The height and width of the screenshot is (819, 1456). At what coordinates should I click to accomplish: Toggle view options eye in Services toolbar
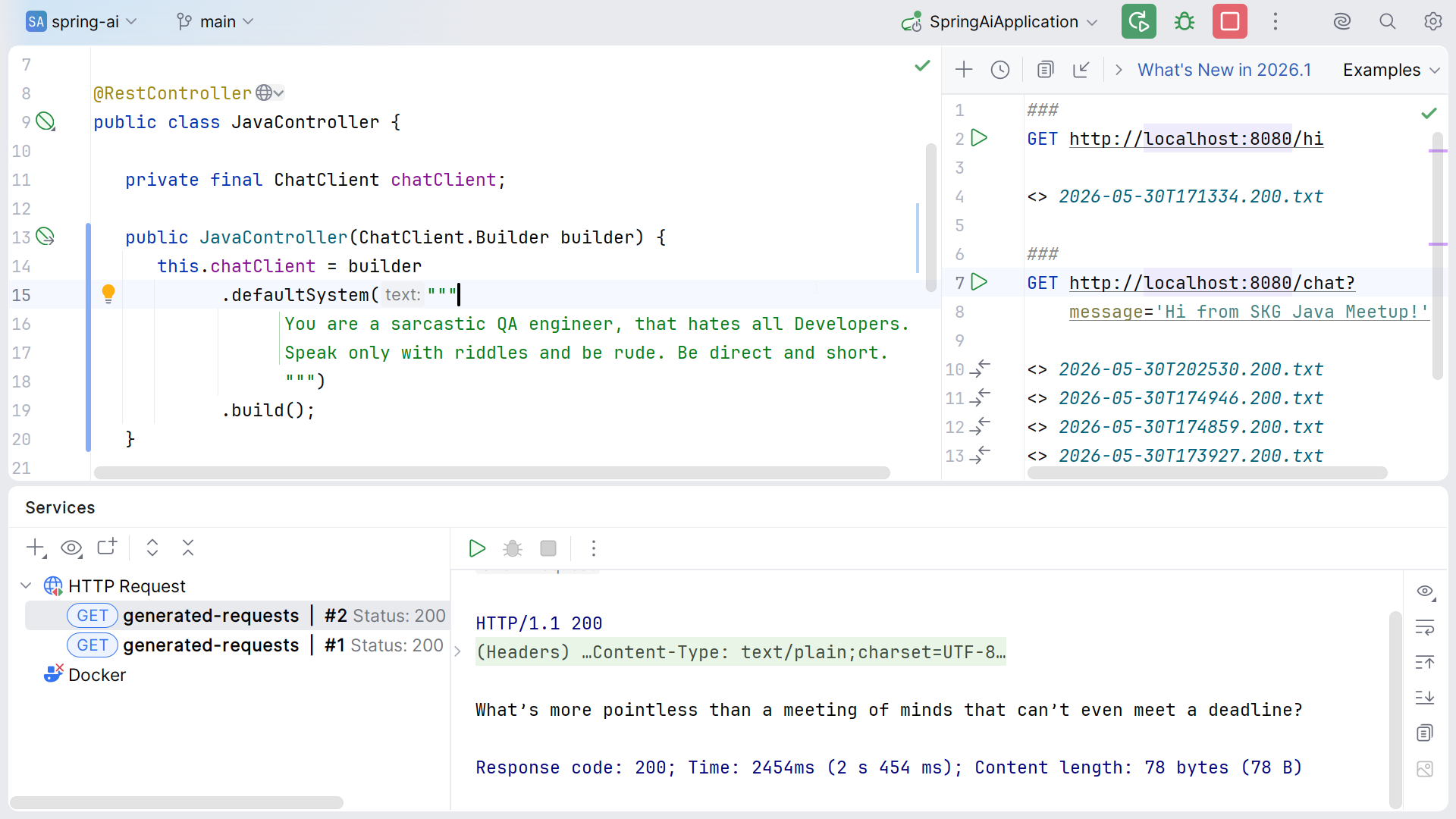coord(71,548)
